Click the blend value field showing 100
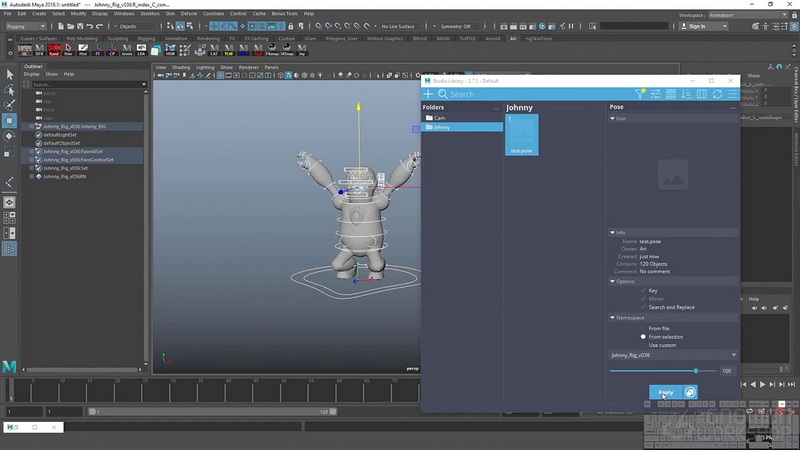This screenshot has height=450, width=800. pos(727,371)
